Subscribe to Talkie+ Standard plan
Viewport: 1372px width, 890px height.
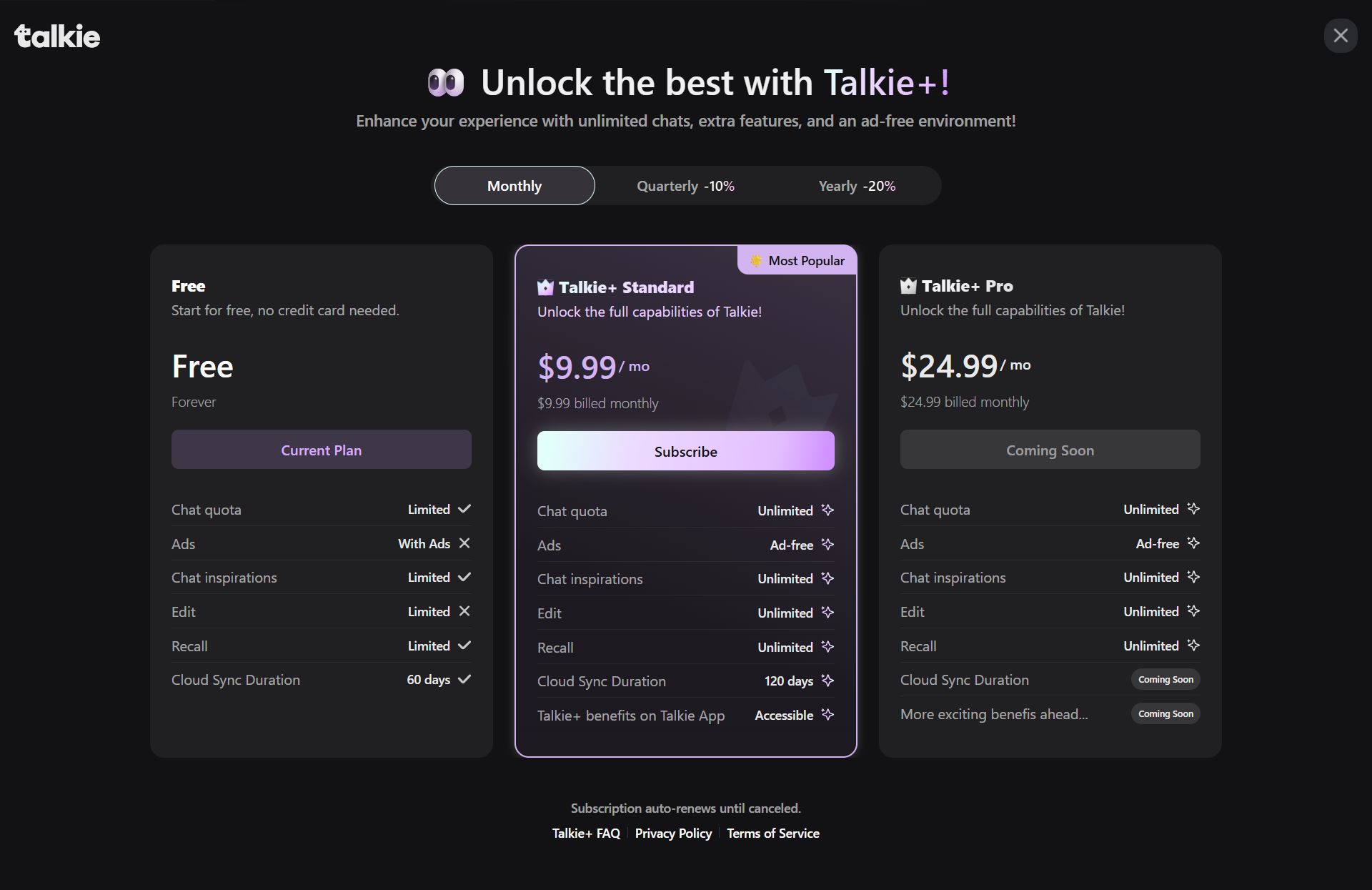(x=686, y=451)
